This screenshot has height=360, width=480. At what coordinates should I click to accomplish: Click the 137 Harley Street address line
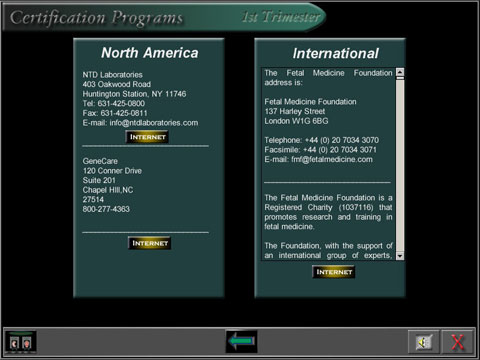295,111
